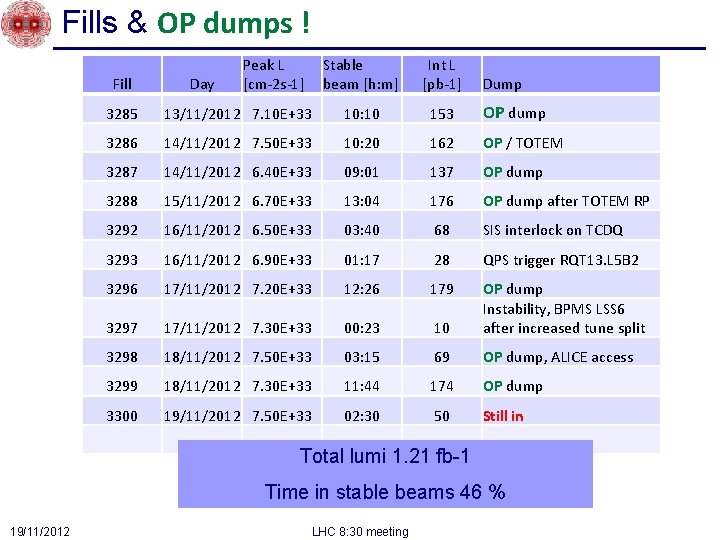Click stable beam time 03:40
The width and height of the screenshot is (720, 540).
click(362, 230)
